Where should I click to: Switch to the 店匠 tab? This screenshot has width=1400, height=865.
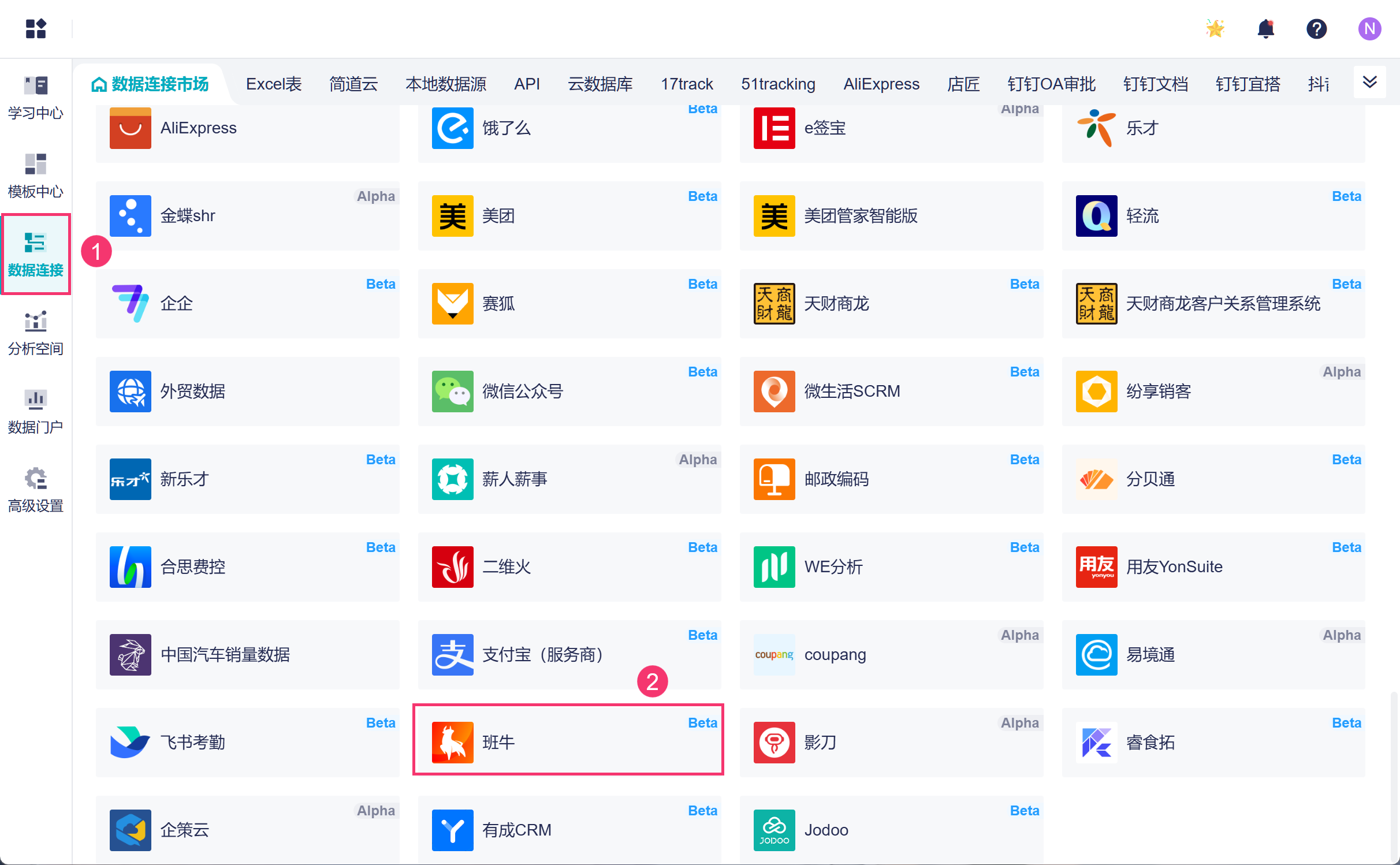point(963,84)
